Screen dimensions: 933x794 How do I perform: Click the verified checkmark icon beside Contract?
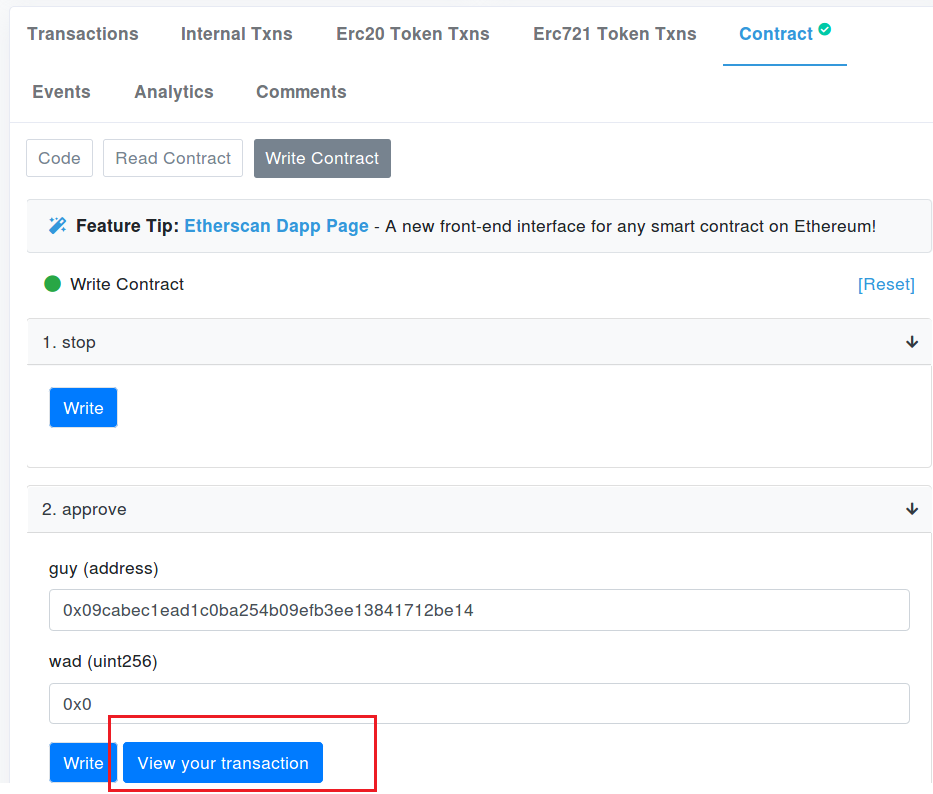pos(825,29)
